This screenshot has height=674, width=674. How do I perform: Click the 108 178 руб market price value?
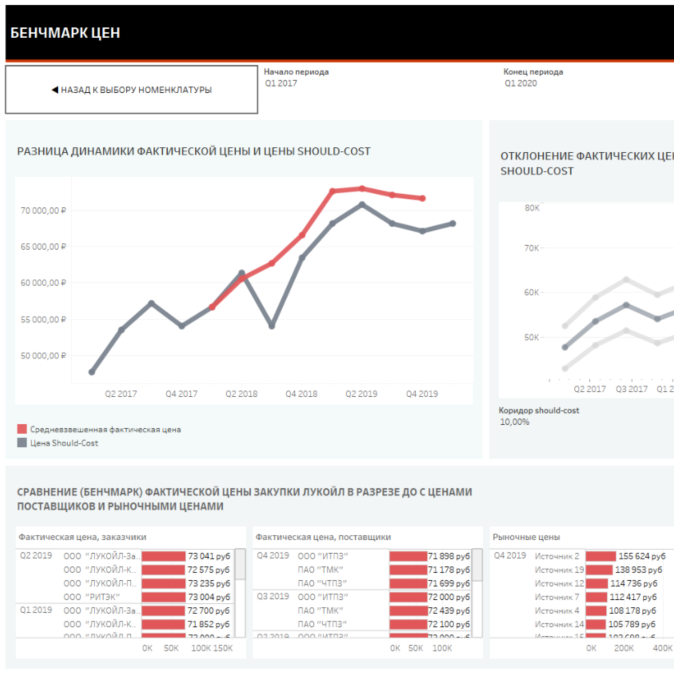coord(632,611)
